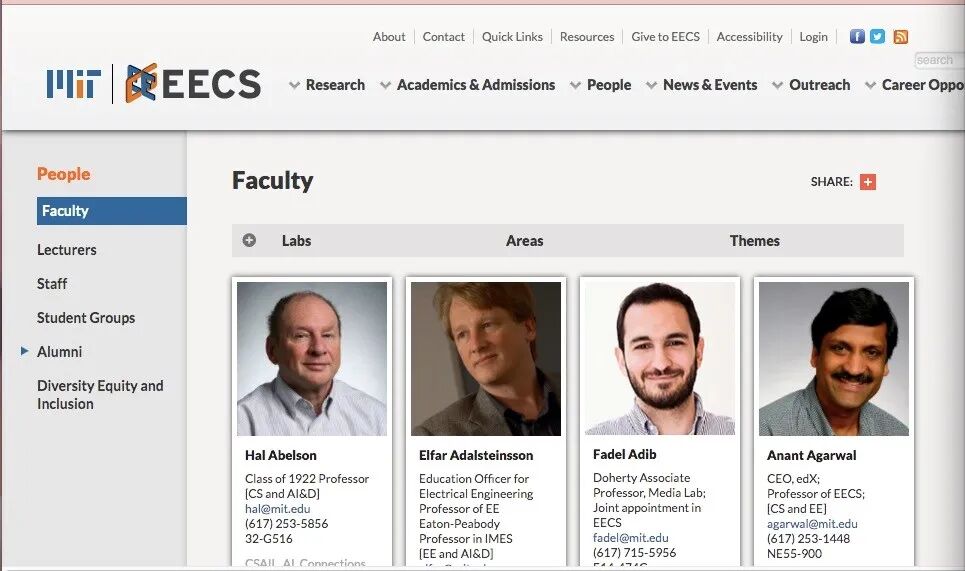Open the Twitter icon link
Screen dimensions: 965x571
[878, 36]
